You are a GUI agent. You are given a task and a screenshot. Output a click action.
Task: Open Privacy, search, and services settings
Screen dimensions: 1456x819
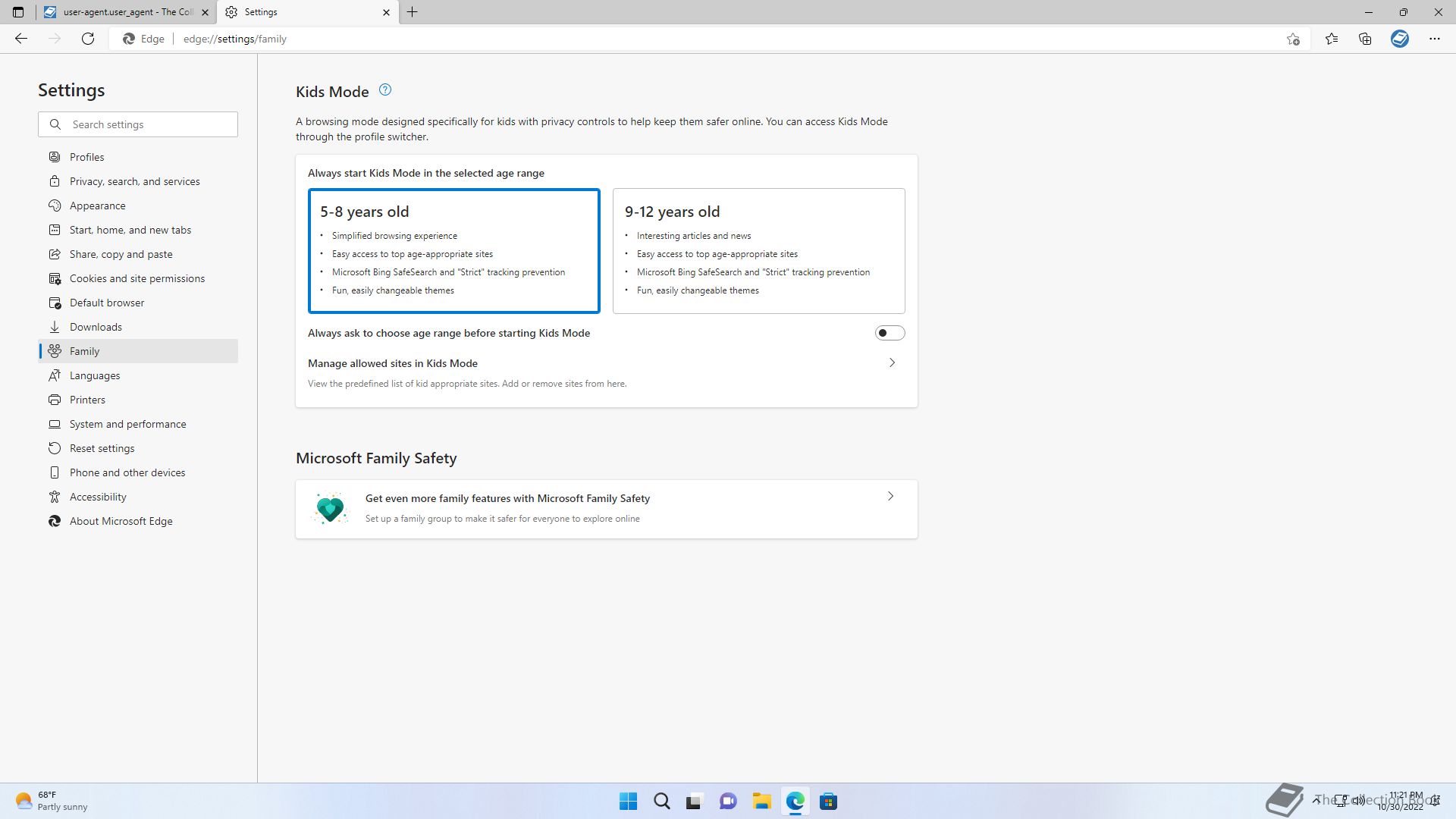click(x=134, y=181)
